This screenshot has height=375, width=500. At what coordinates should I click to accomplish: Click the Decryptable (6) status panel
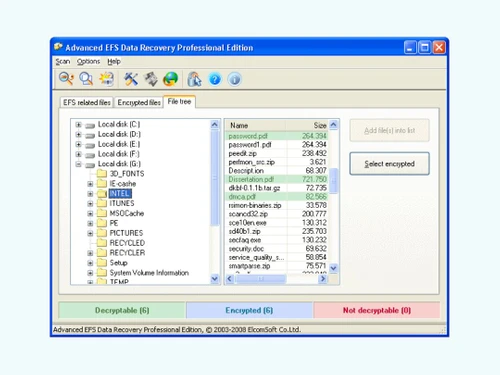(x=122, y=310)
